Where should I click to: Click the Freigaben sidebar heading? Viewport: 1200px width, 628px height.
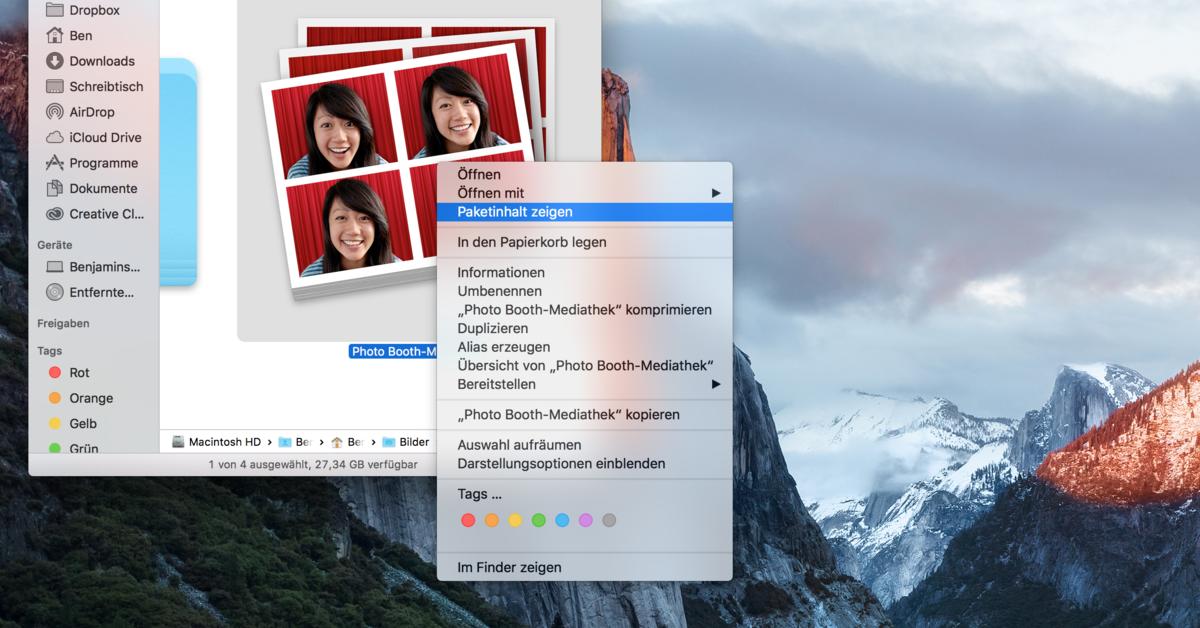coord(63,323)
